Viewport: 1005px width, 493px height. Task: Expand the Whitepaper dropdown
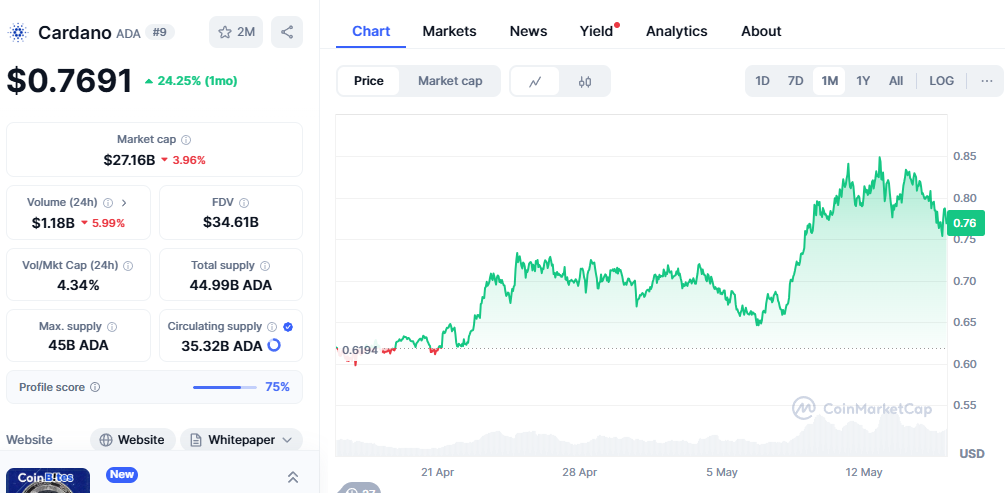pos(287,440)
